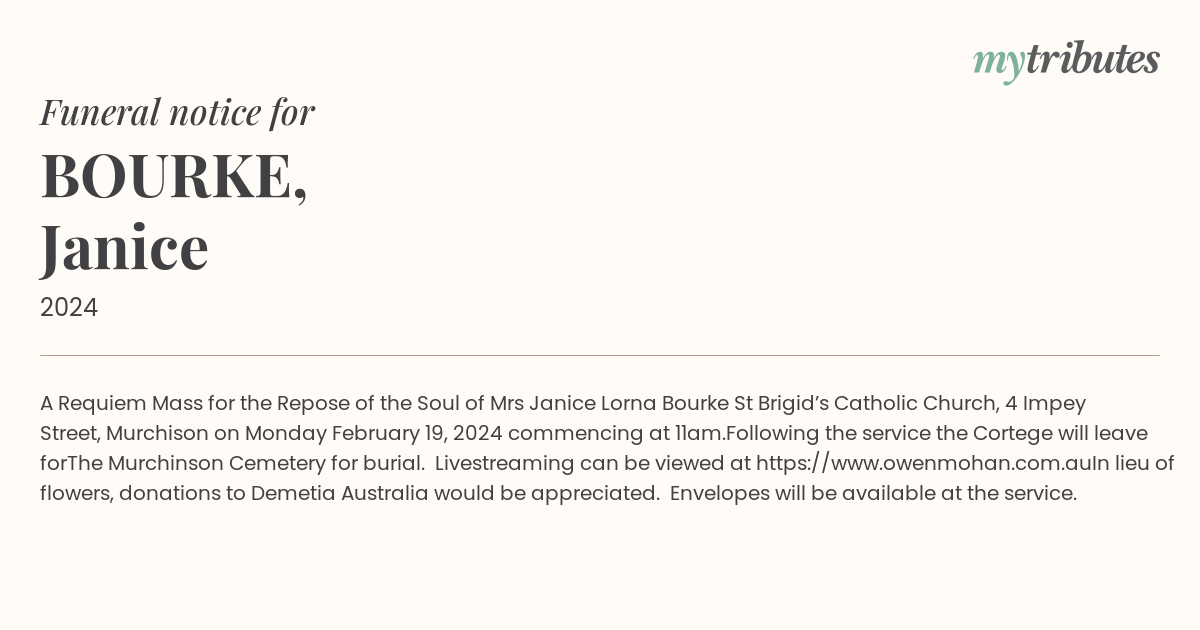This screenshot has height=630, width=1200.
Task: Click the date "Monday February 19, 2024"
Action: tap(372, 433)
